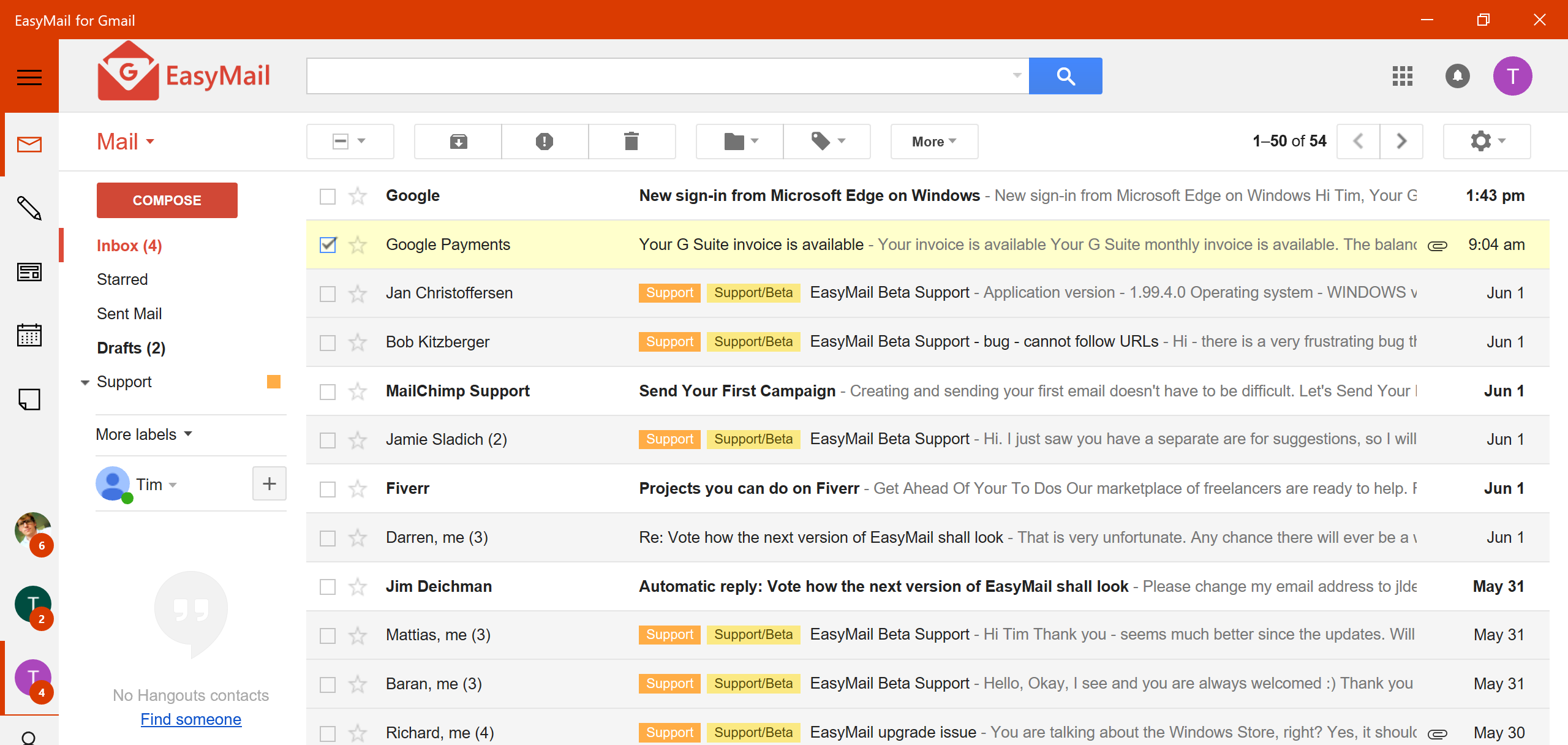The width and height of the screenshot is (1568, 745).
Task: Expand the Support label in sidebar
Action: tap(82, 381)
